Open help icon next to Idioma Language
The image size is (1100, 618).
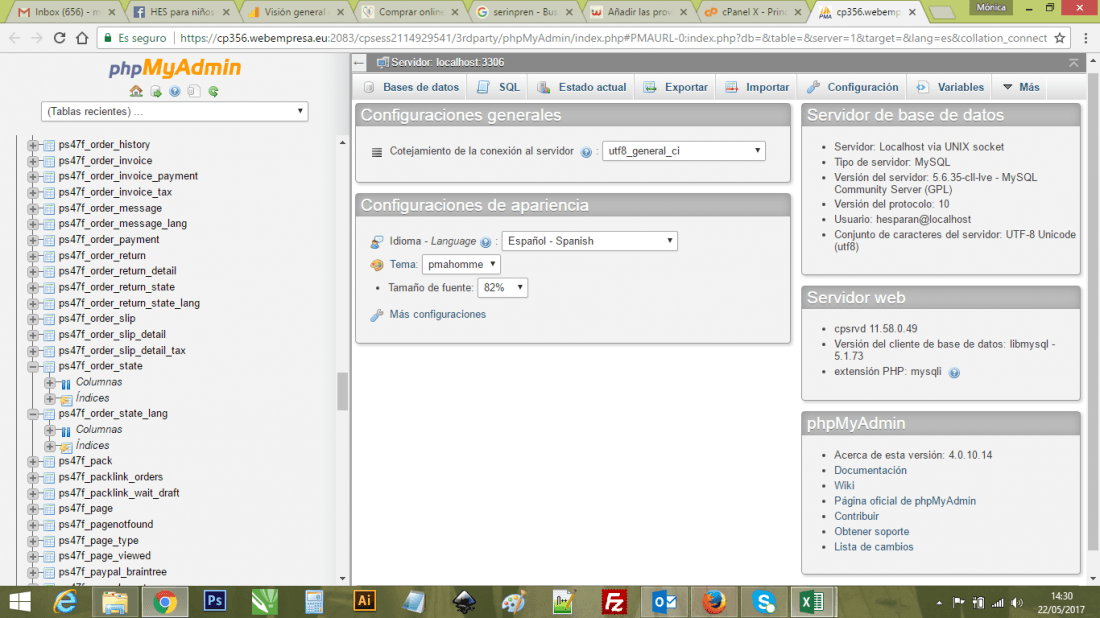[485, 242]
